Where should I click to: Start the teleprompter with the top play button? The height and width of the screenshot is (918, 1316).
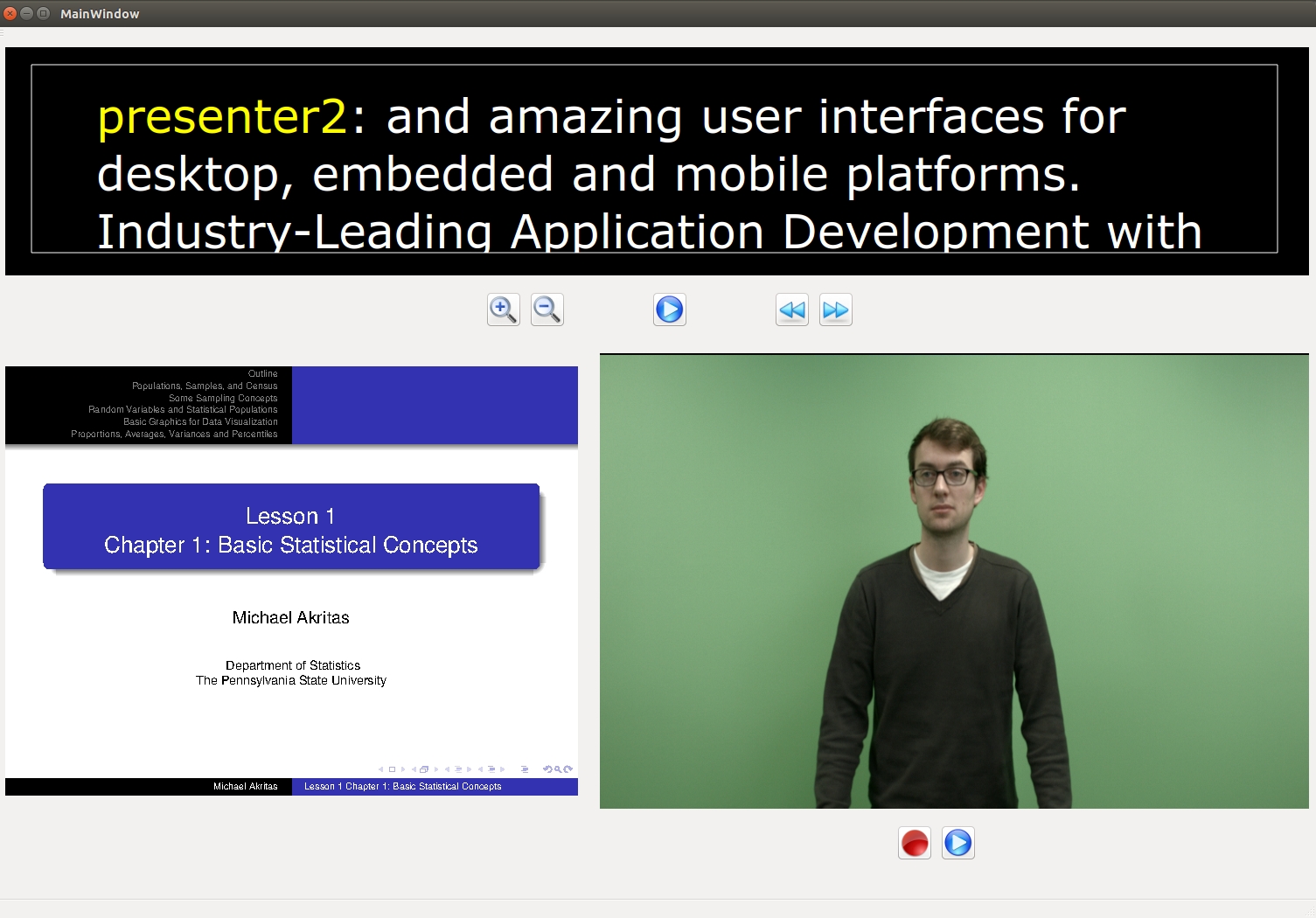pyautogui.click(x=669, y=309)
